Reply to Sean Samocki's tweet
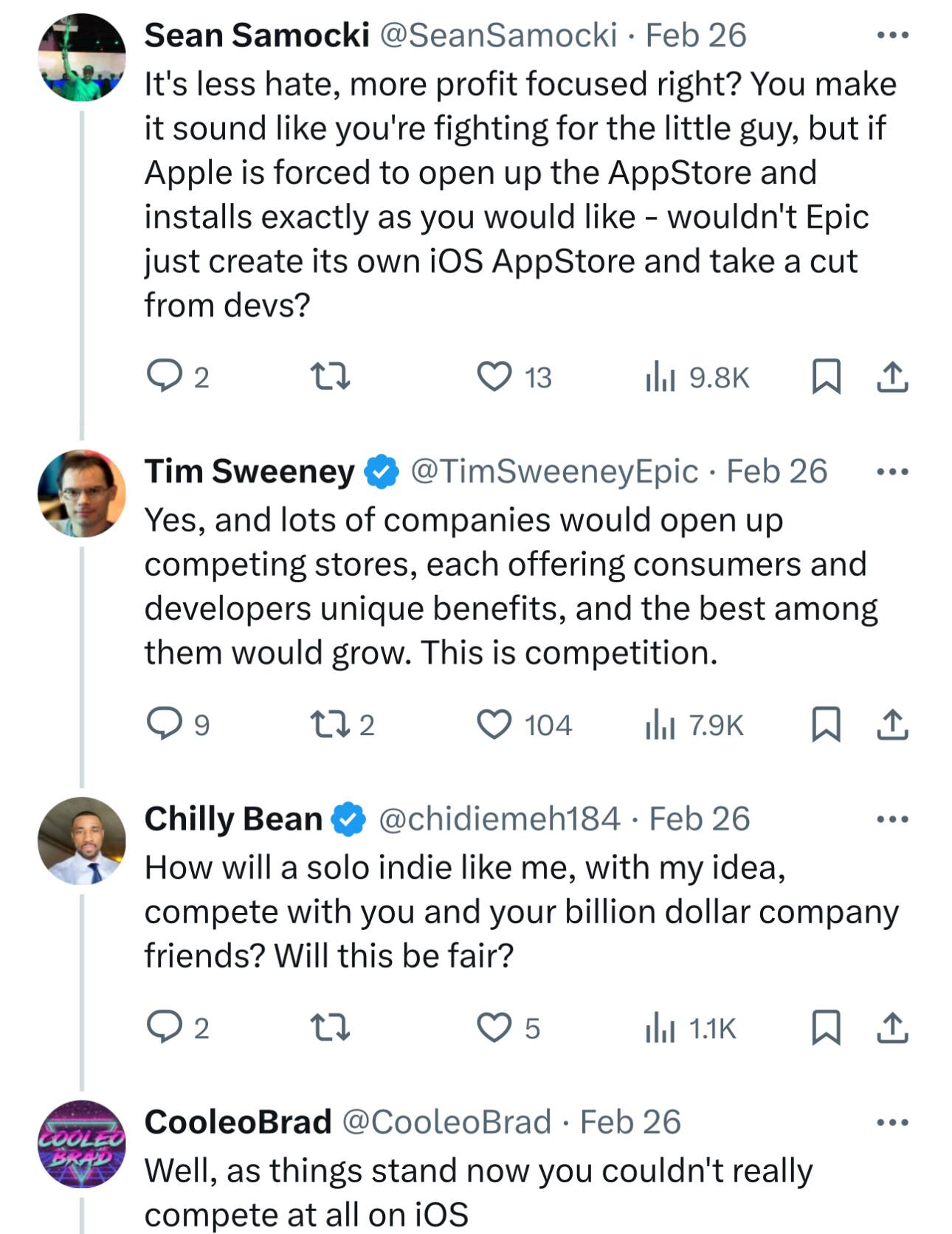Viewport: 952px width, 1234px height. click(x=164, y=376)
